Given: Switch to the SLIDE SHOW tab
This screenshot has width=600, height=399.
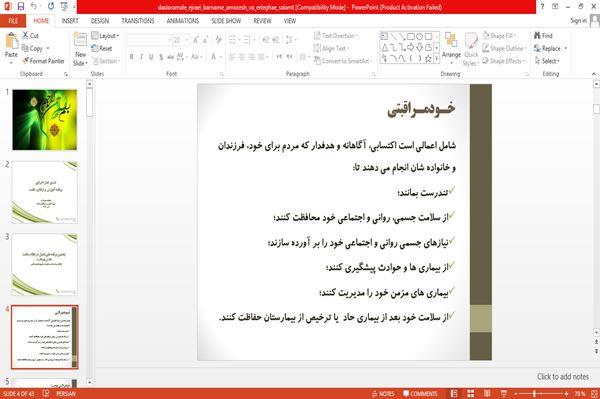Looking at the screenshot, I should [x=226, y=21].
